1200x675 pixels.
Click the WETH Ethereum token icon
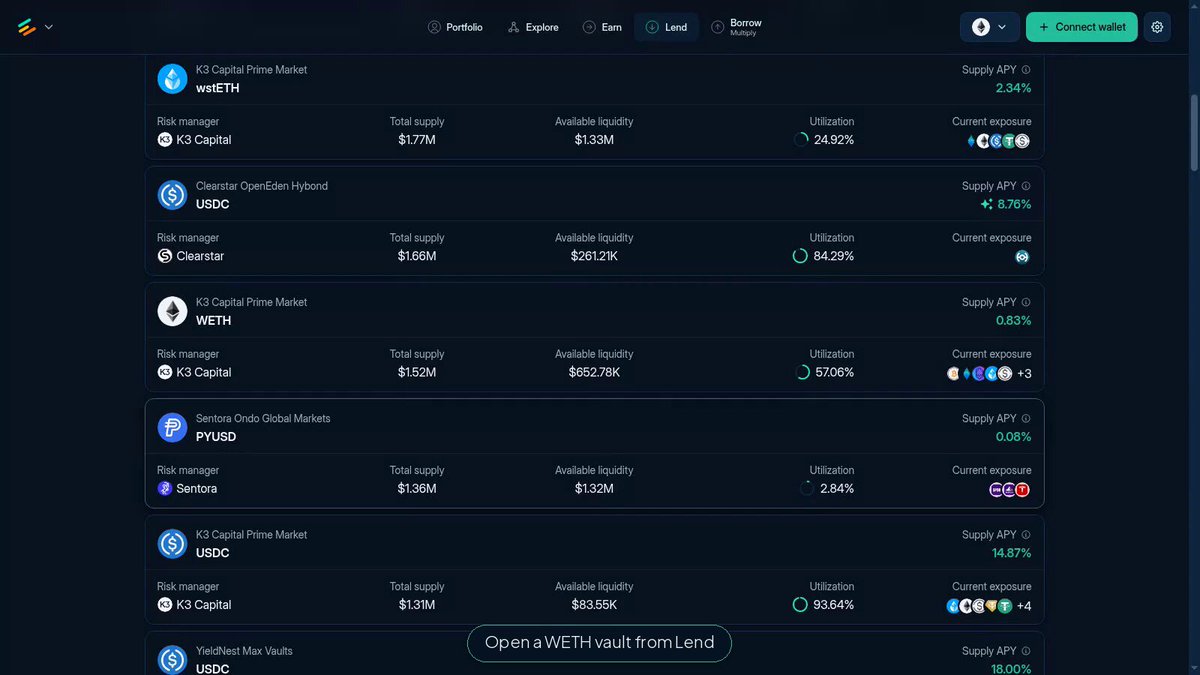point(173,311)
